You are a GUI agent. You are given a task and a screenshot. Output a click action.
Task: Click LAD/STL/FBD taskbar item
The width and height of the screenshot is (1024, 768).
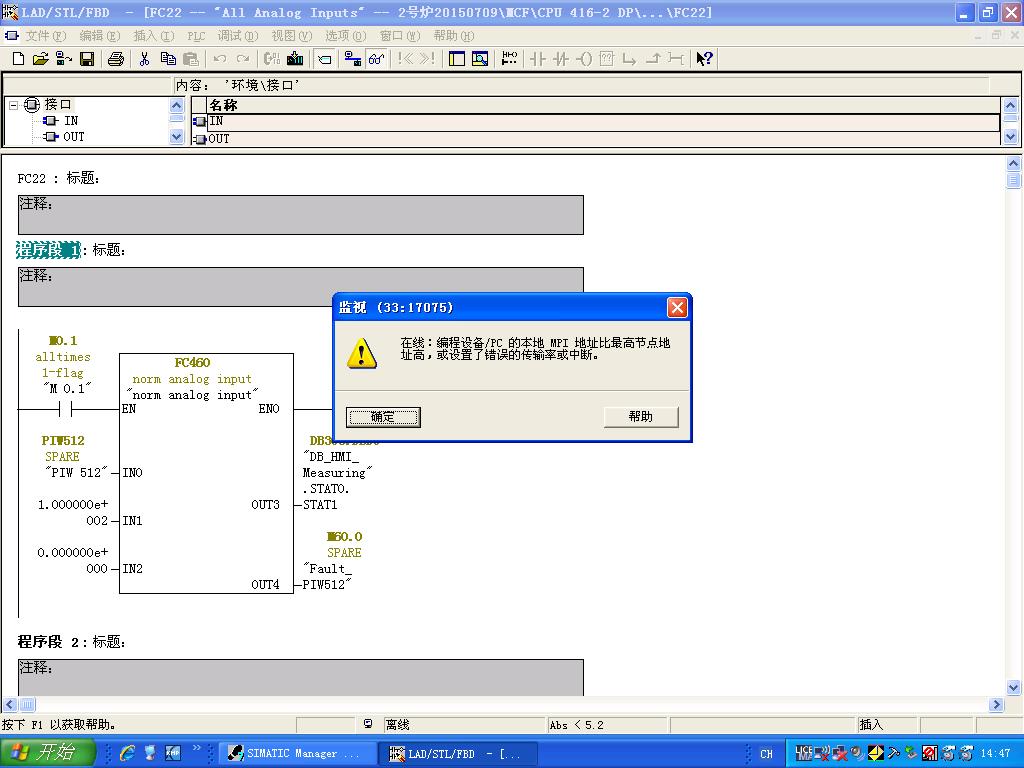[458, 754]
